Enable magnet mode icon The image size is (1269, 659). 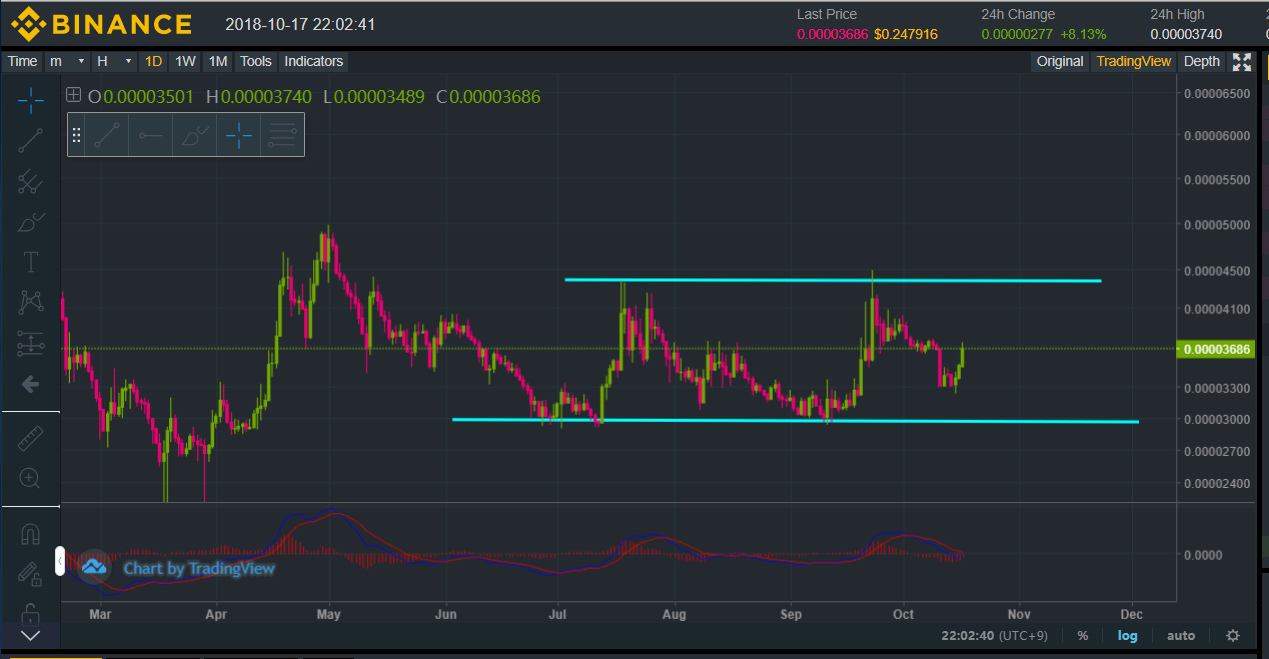pos(30,533)
